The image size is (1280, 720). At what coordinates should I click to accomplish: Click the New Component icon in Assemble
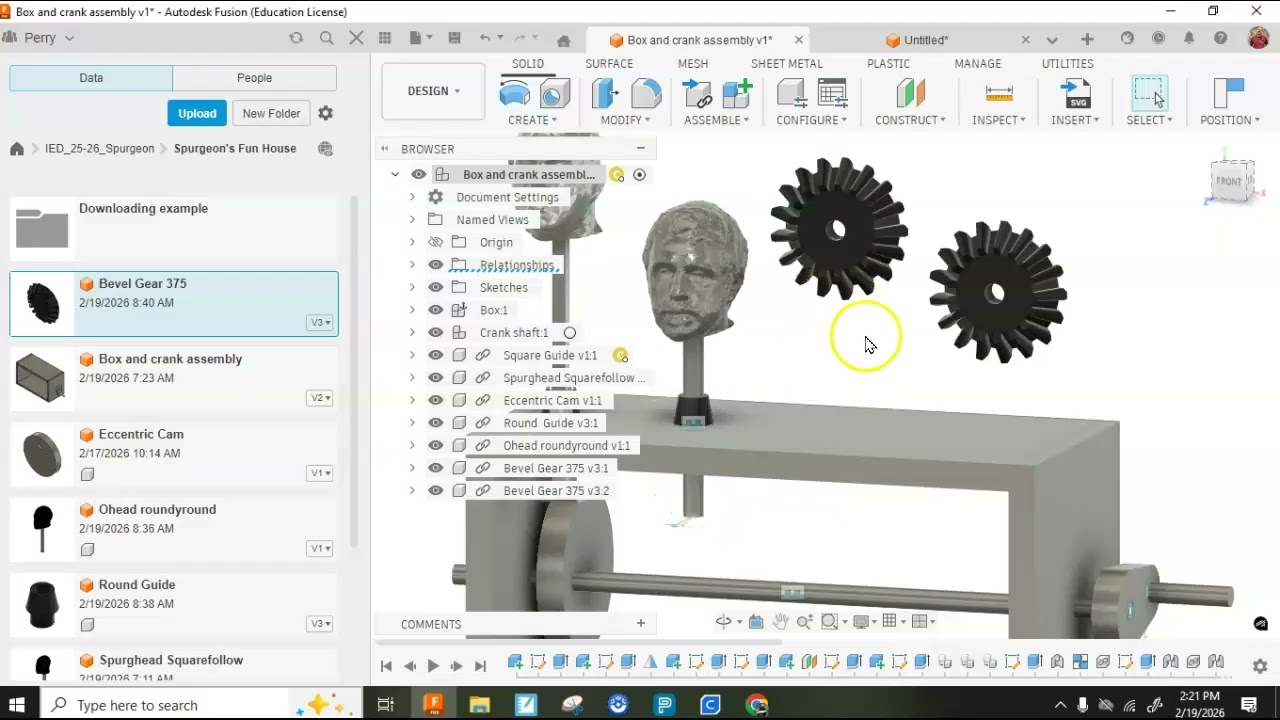(737, 93)
